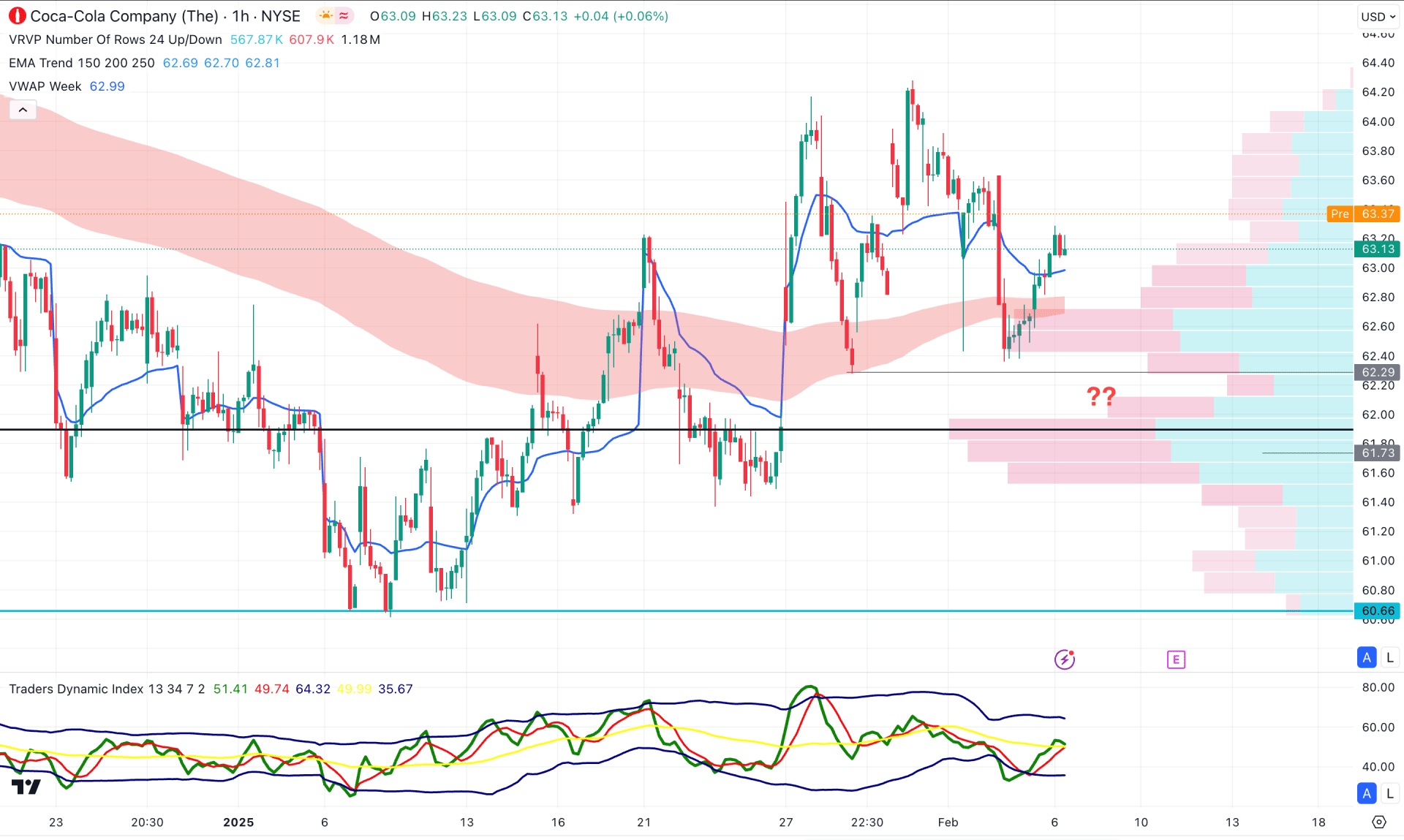1404x840 pixels.
Task: Click the TradingView logo
Action: coord(26,787)
